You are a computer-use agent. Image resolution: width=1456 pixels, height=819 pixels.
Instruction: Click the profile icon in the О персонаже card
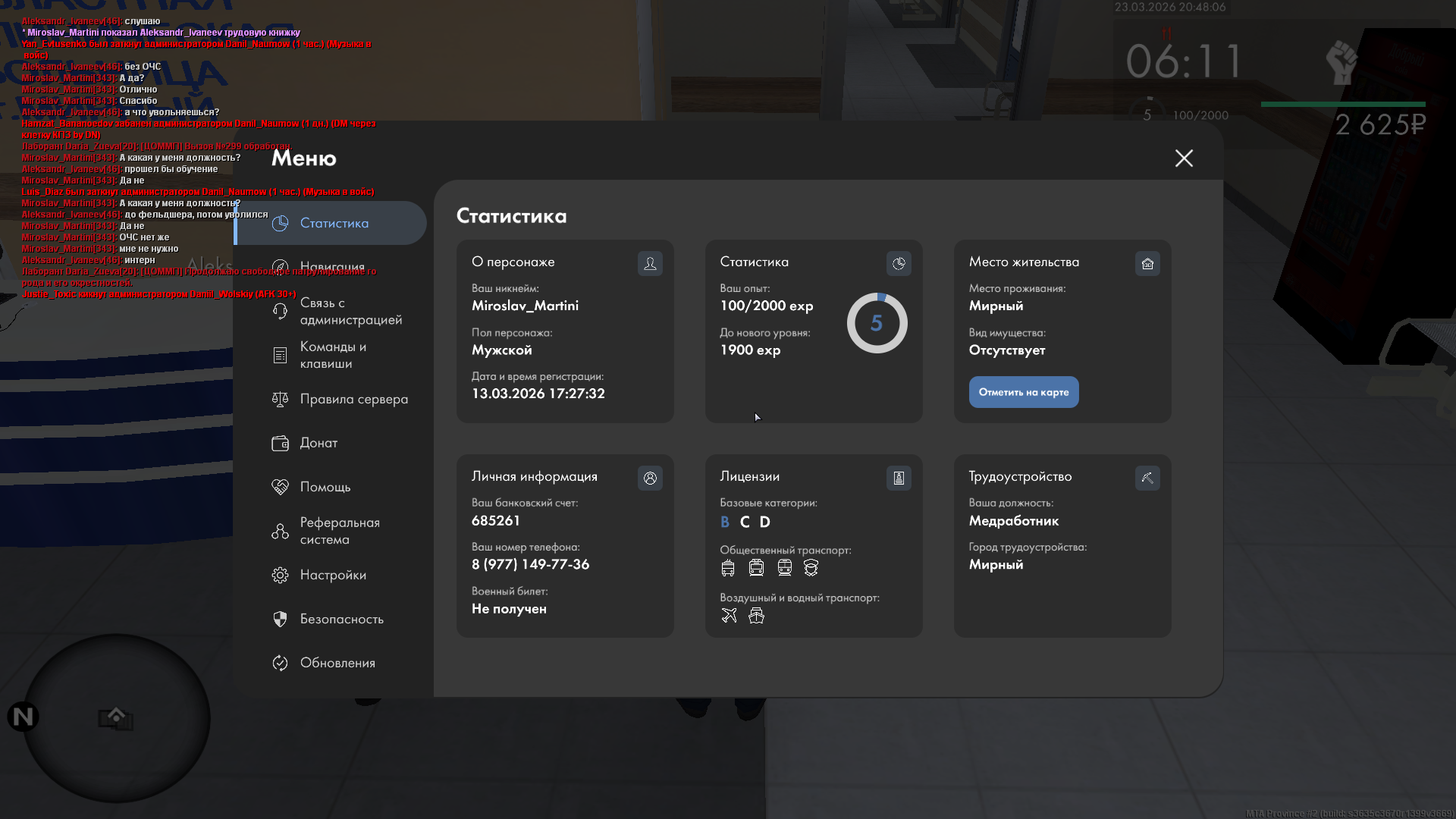pyautogui.click(x=650, y=263)
